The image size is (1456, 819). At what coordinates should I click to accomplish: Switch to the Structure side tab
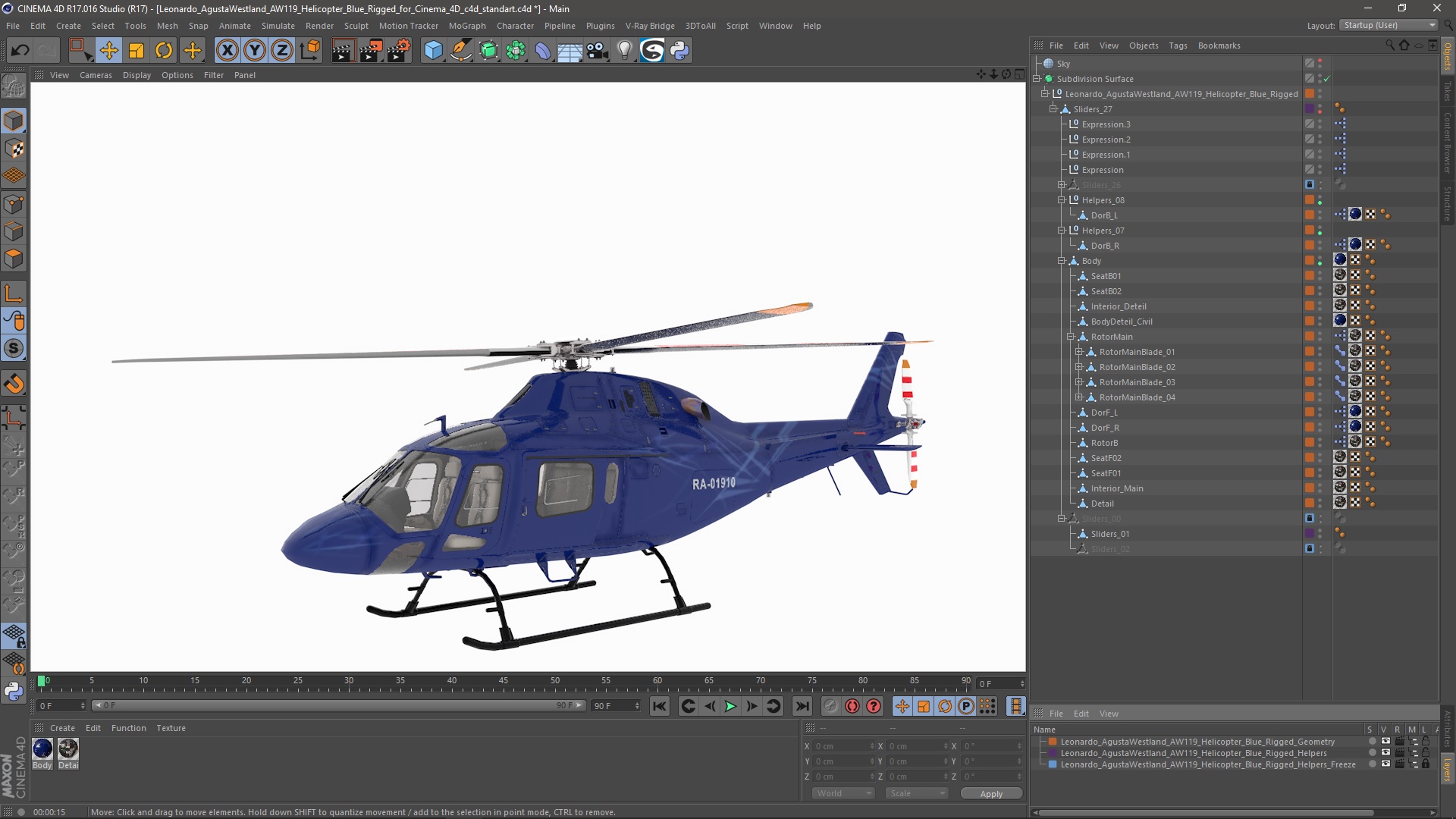(1447, 203)
